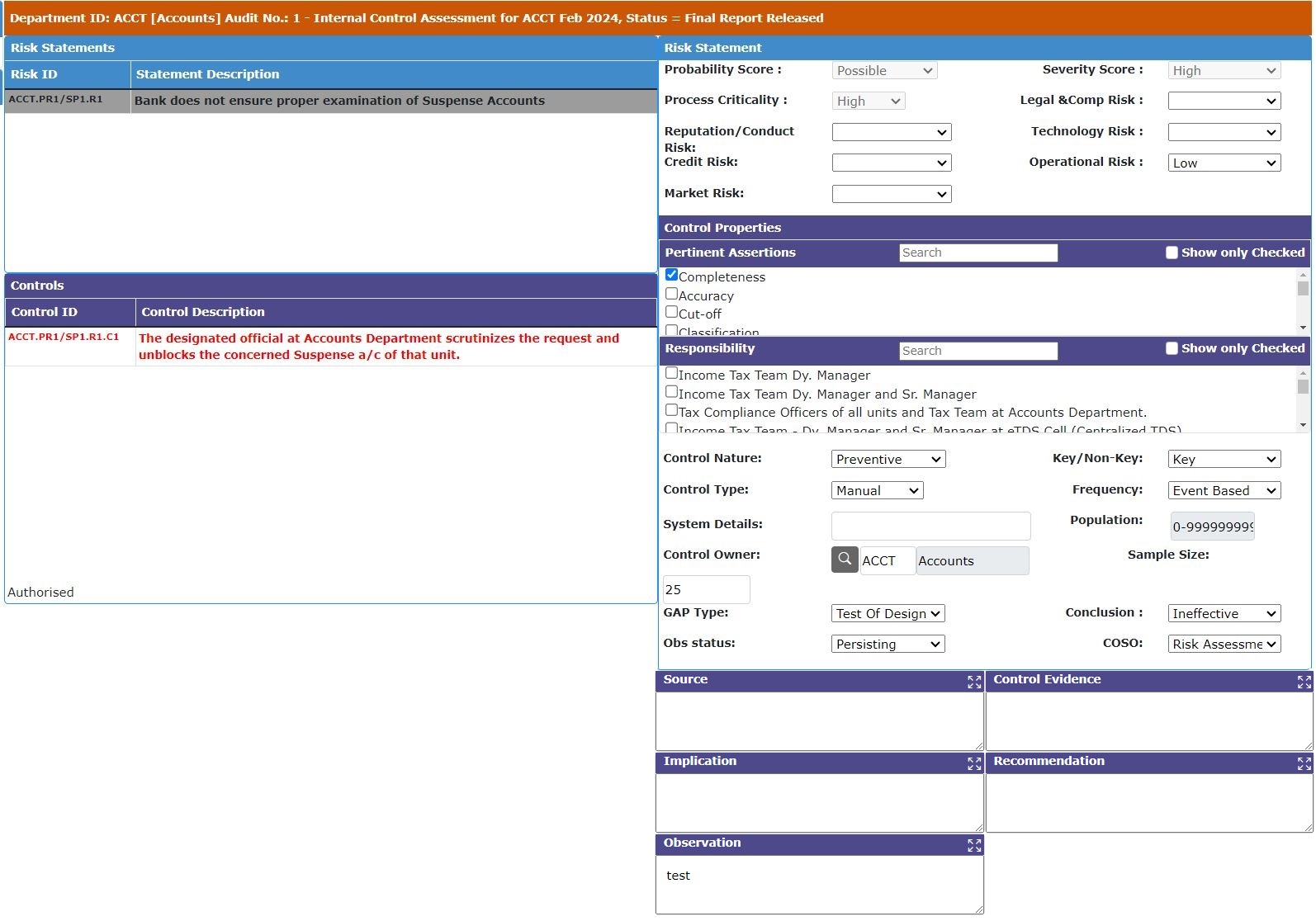Open the Reputation/Conduct Risk dropdown

(892, 132)
